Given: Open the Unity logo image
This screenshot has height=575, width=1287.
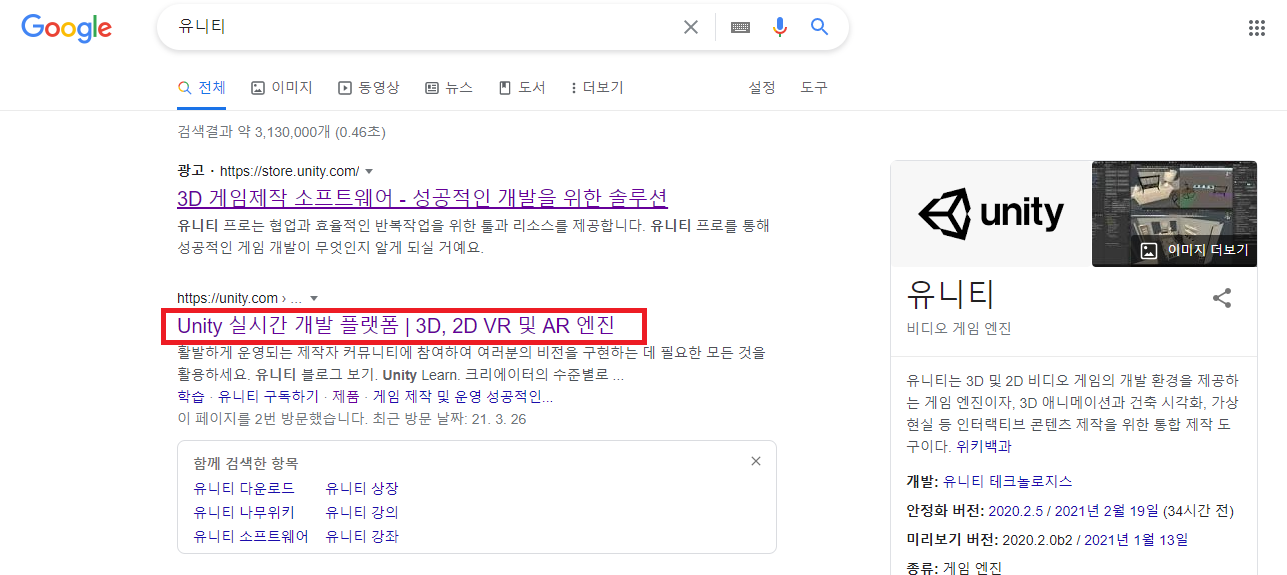Looking at the screenshot, I should (990, 213).
